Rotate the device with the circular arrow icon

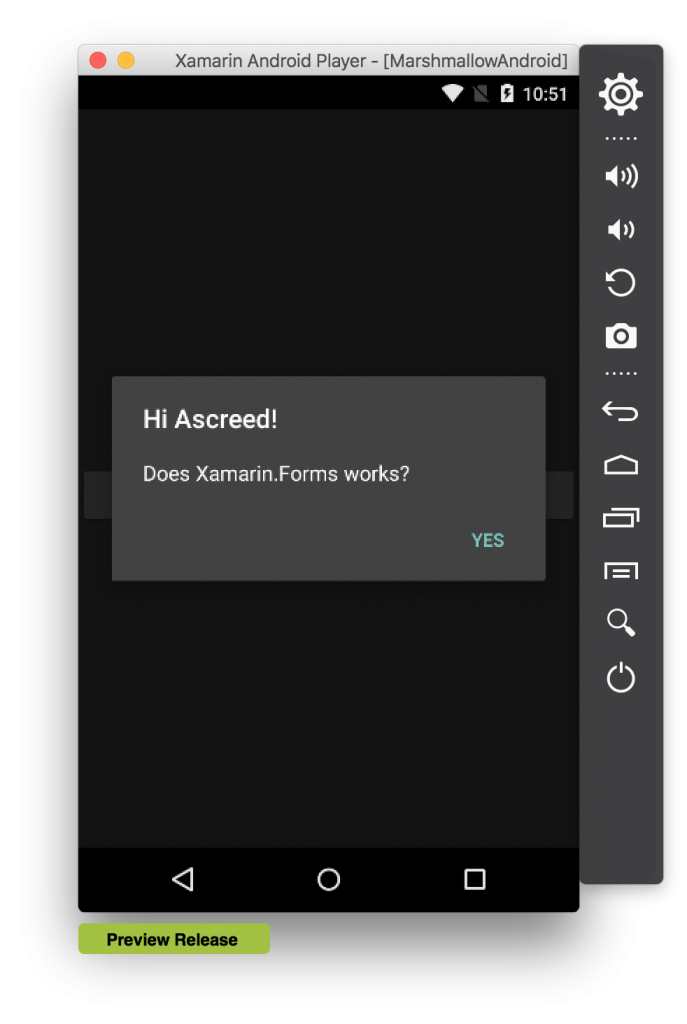click(620, 283)
